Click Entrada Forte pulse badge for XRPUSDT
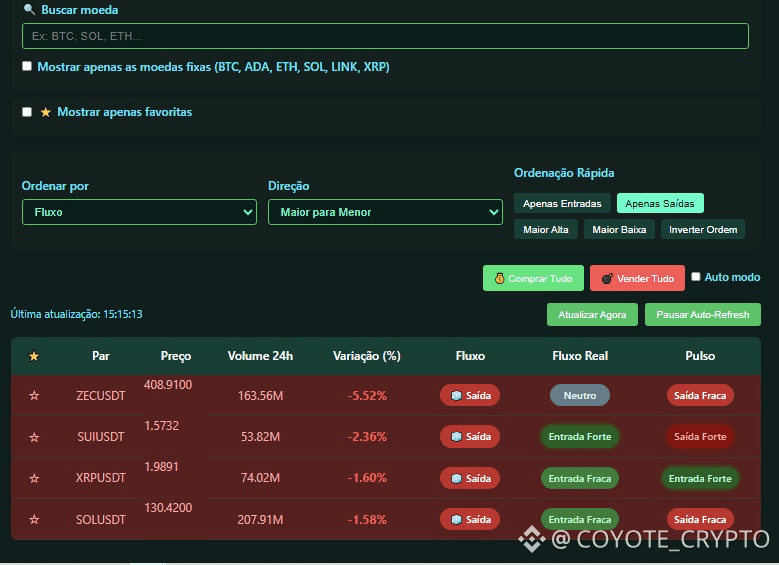Viewport: 779px width, 565px height. pos(700,478)
